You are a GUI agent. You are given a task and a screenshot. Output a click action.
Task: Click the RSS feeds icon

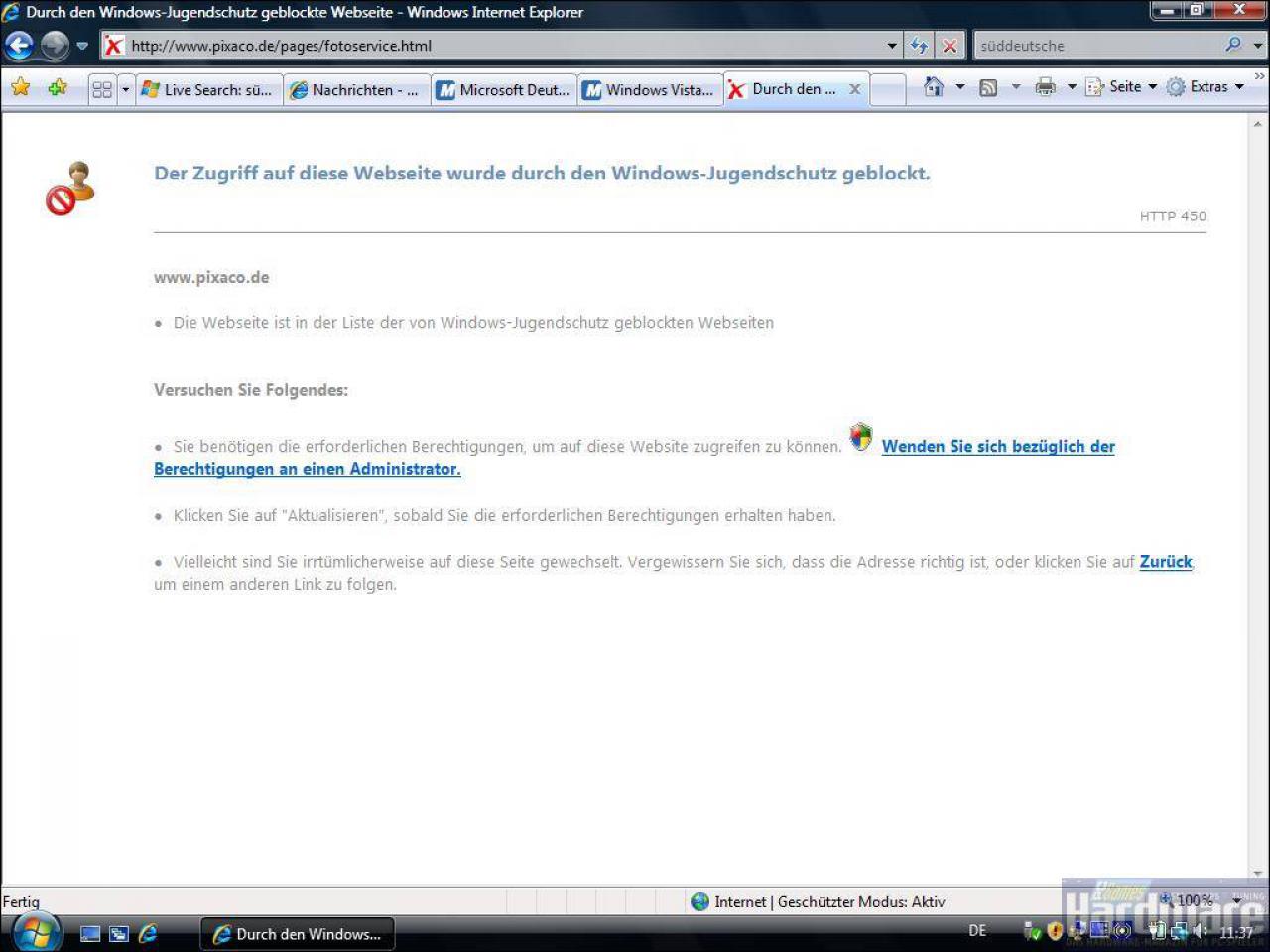pyautogui.click(x=988, y=87)
